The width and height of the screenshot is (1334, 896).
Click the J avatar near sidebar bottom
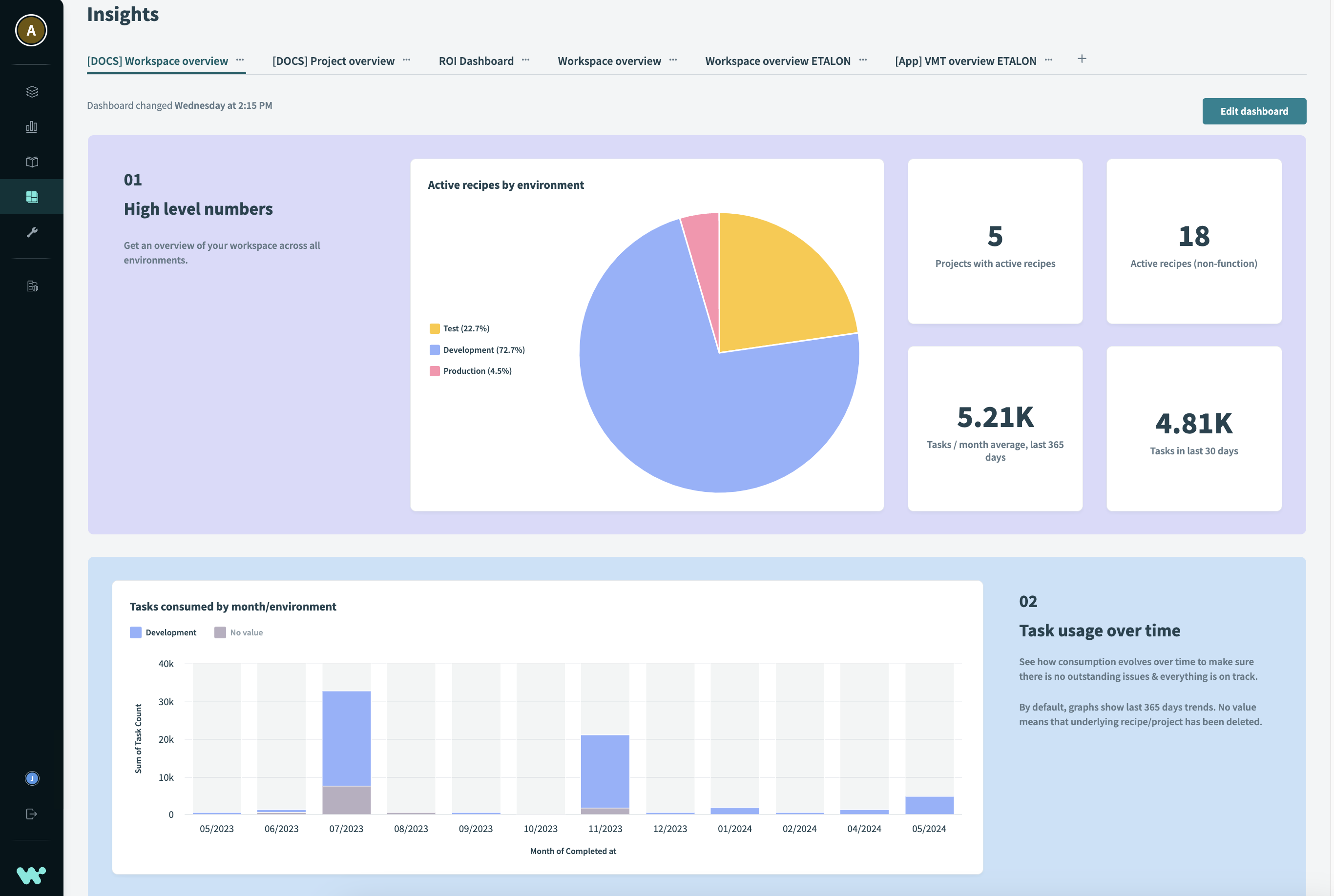[31, 778]
